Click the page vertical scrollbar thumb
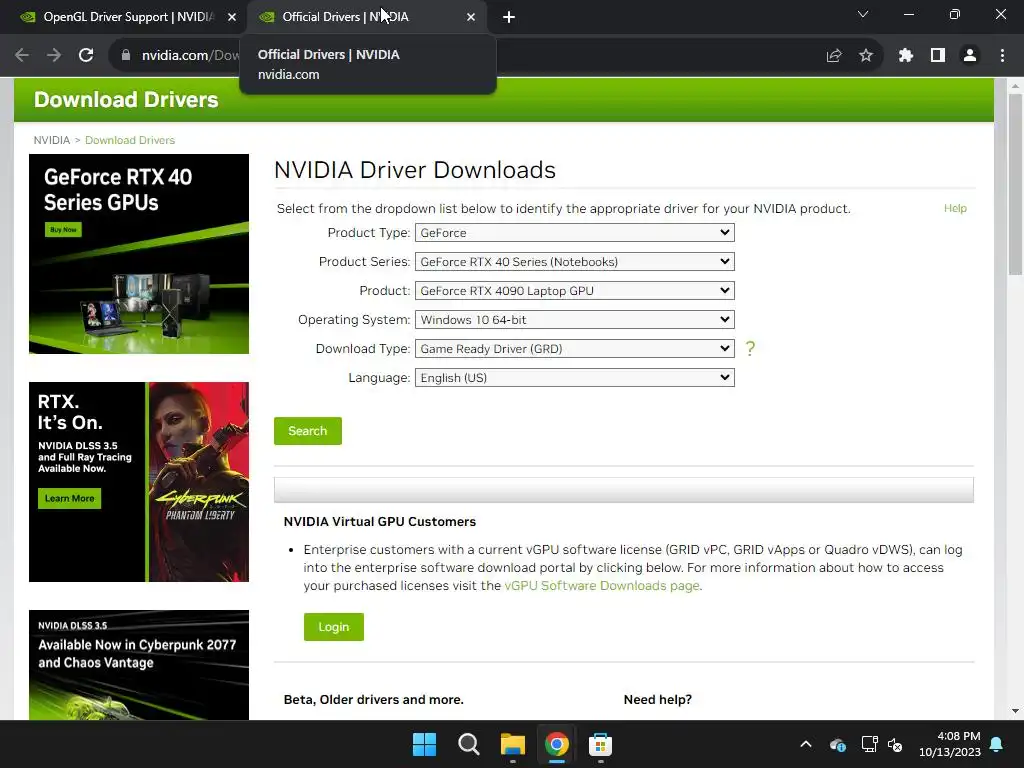1024x768 pixels. click(1015, 185)
